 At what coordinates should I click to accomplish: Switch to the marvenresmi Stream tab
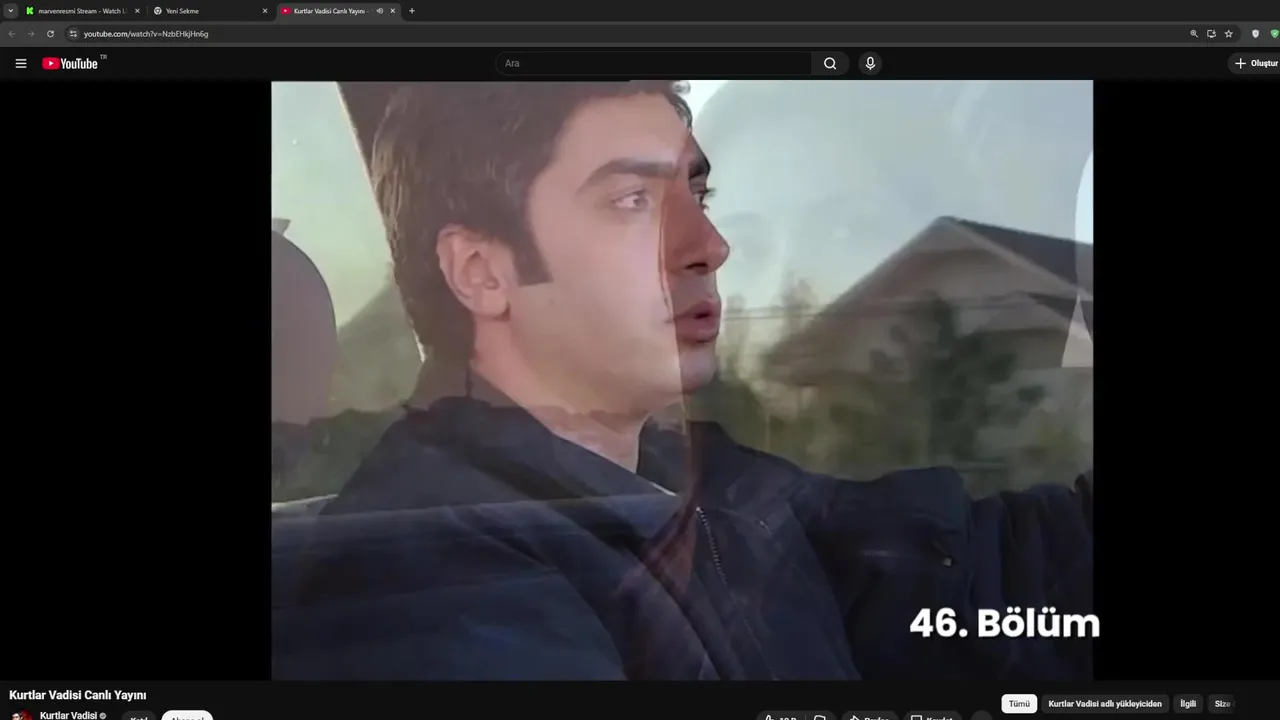pyautogui.click(x=82, y=11)
